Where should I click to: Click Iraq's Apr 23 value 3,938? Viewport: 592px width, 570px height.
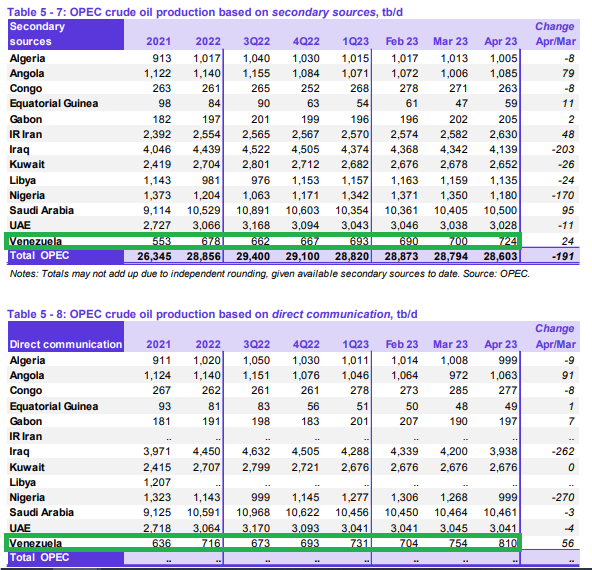(503, 452)
